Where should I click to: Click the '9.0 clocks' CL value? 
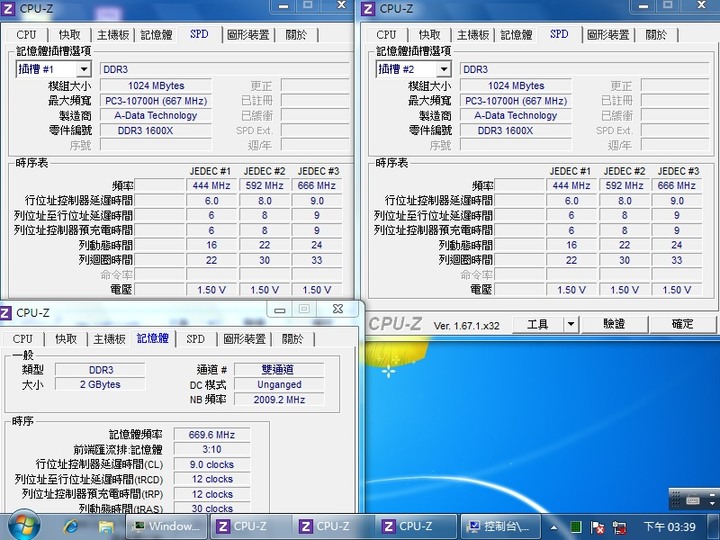coord(212,465)
